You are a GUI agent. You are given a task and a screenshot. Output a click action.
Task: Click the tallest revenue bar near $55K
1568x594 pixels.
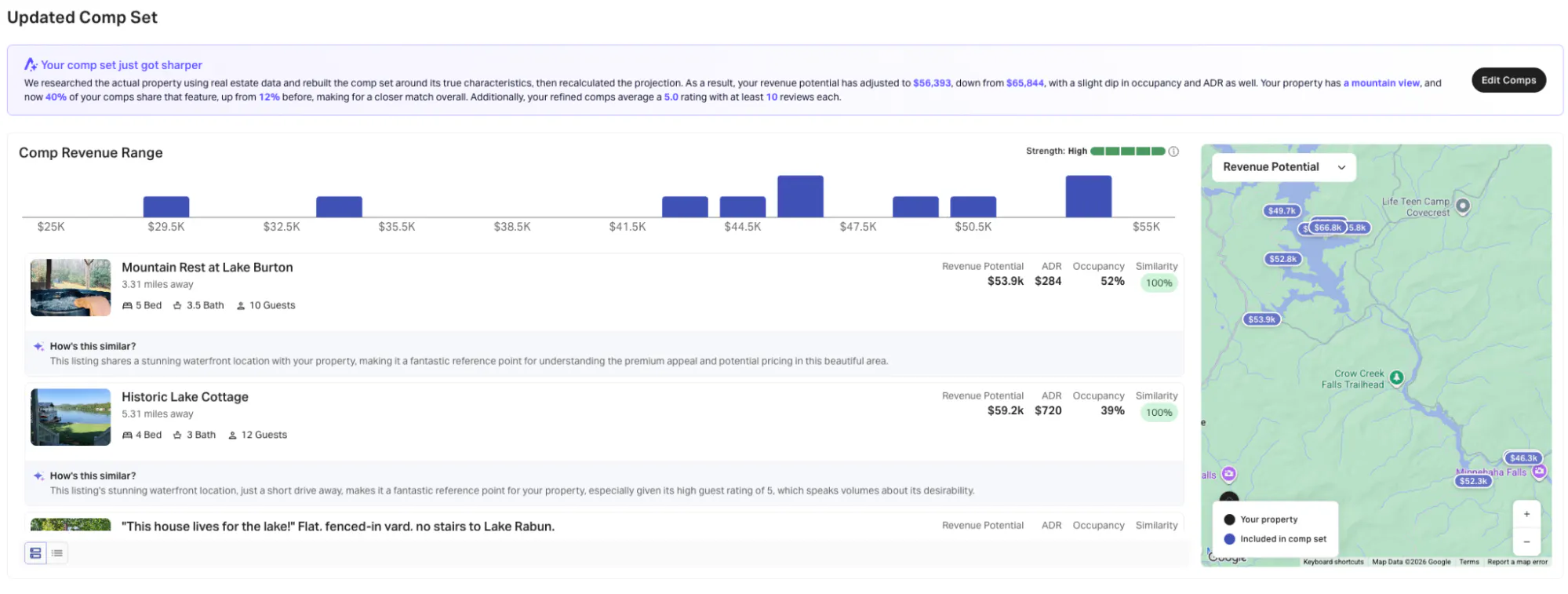(1088, 196)
